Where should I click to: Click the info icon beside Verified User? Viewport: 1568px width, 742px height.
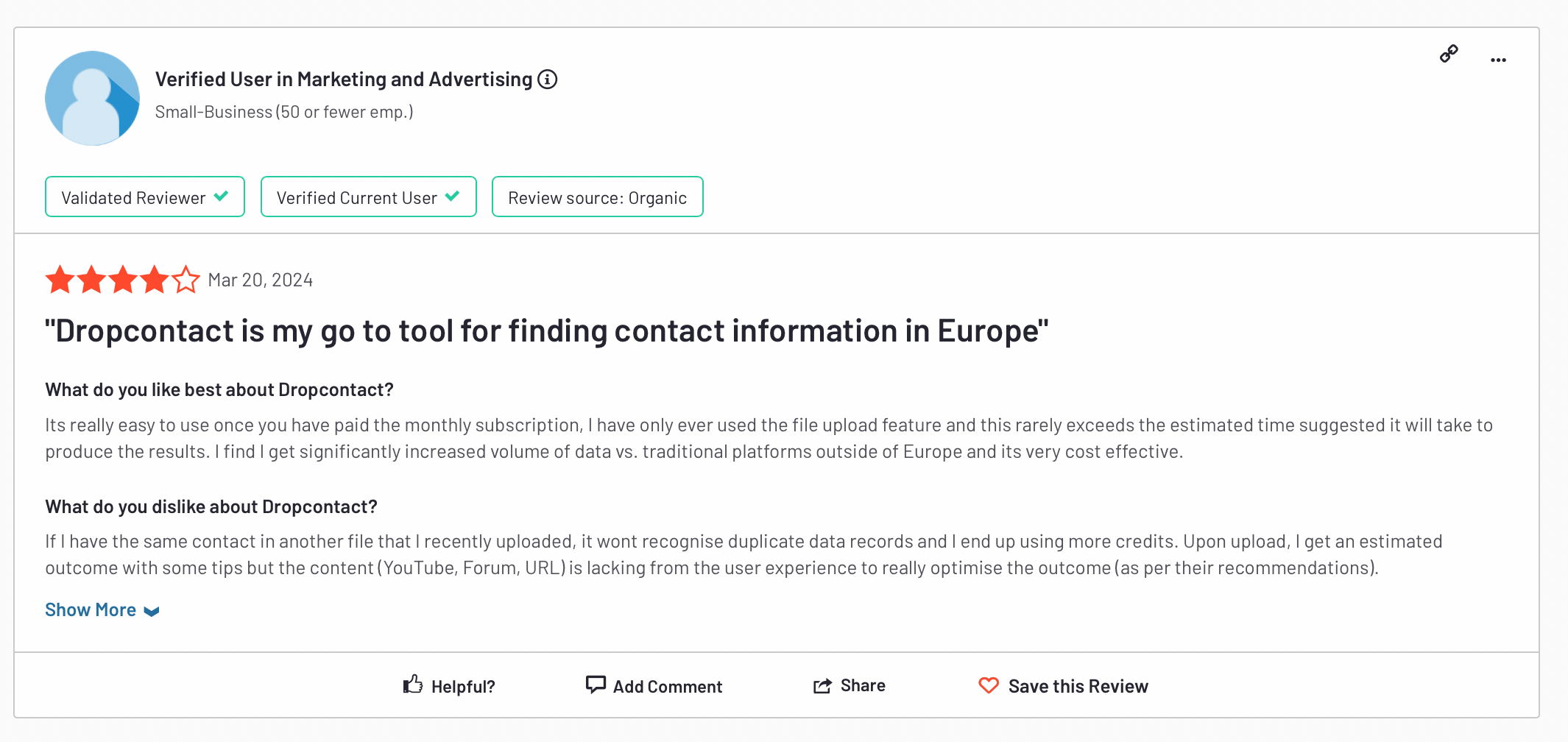547,79
